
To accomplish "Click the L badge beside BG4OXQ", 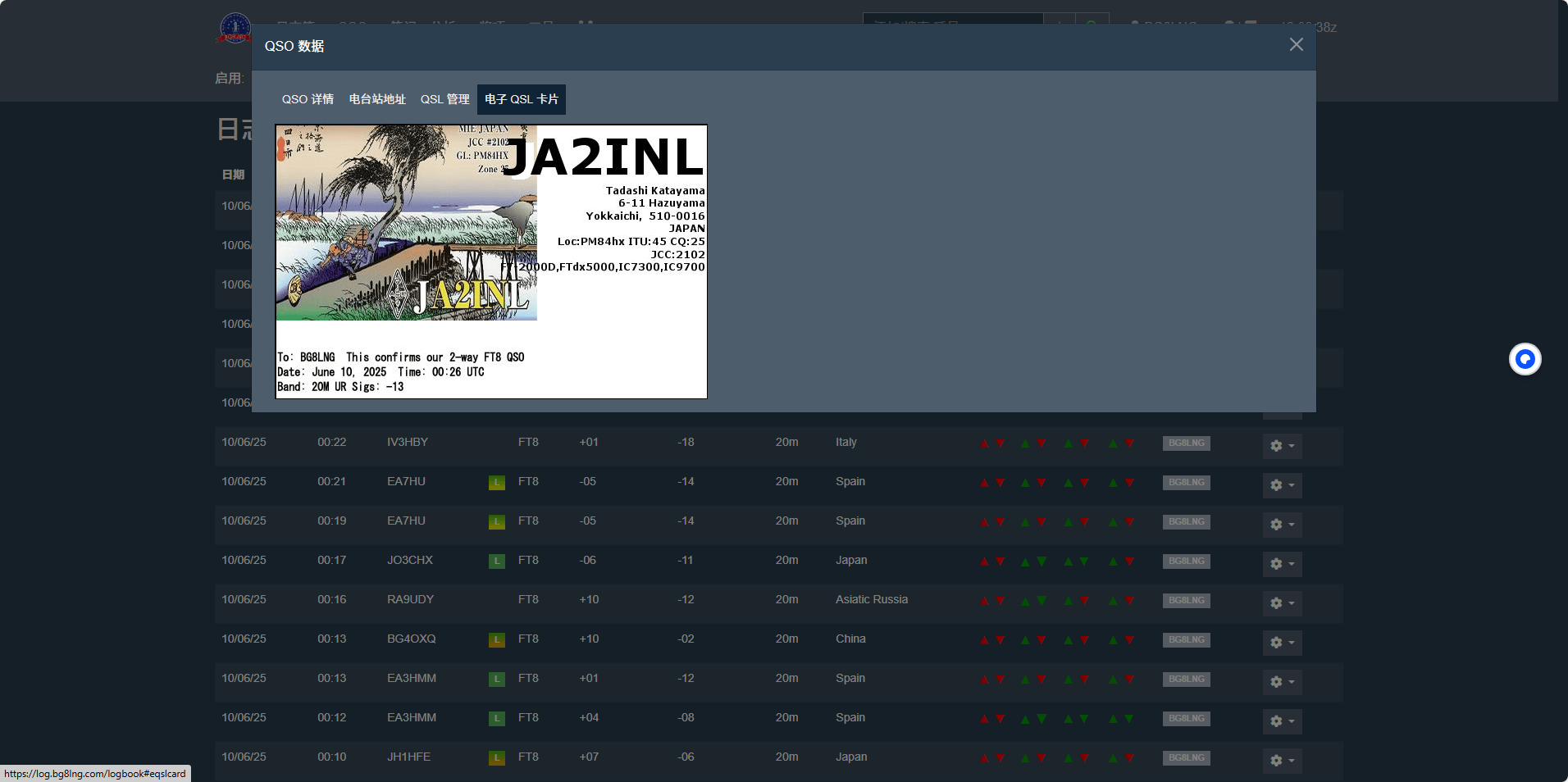I will [497, 640].
